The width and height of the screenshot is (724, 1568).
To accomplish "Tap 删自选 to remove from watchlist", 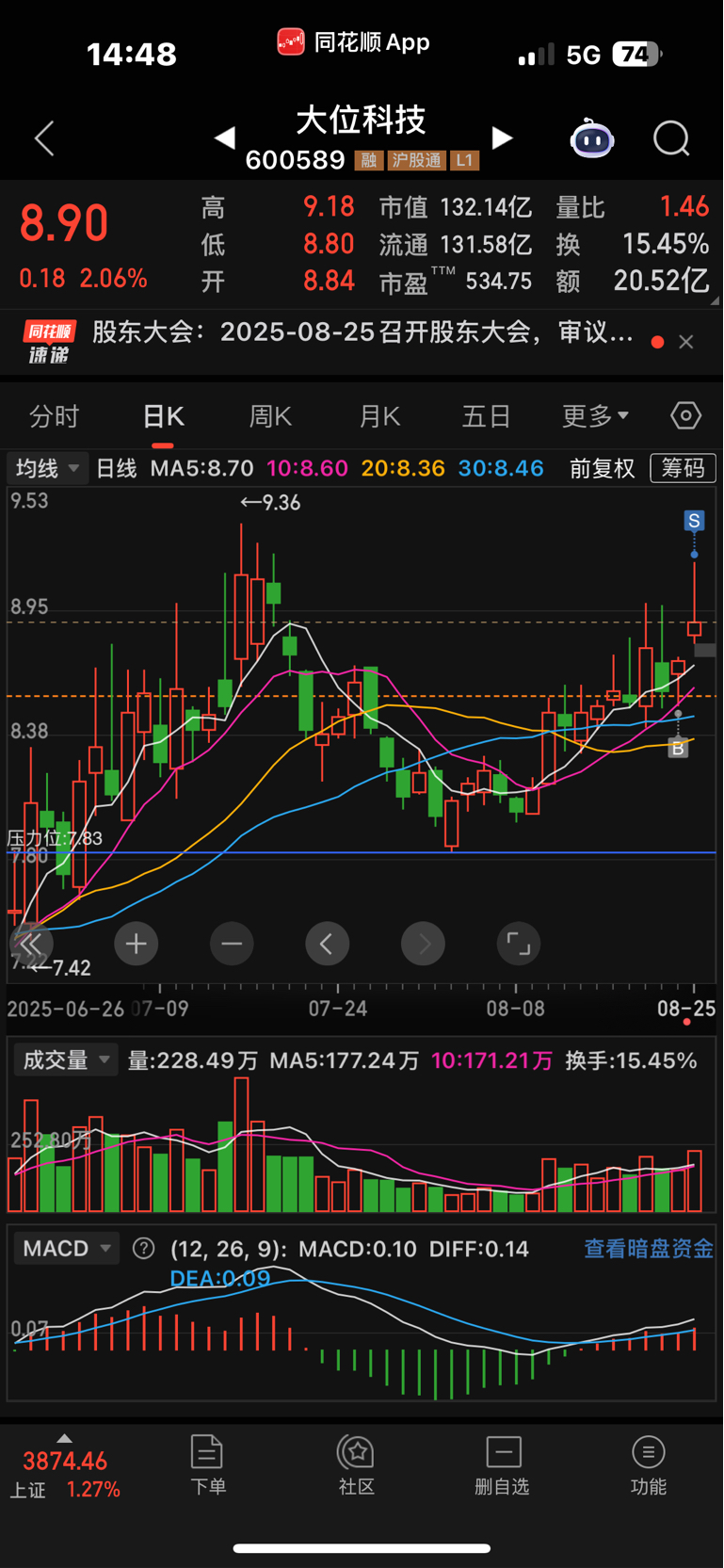I will pyautogui.click(x=503, y=1465).
